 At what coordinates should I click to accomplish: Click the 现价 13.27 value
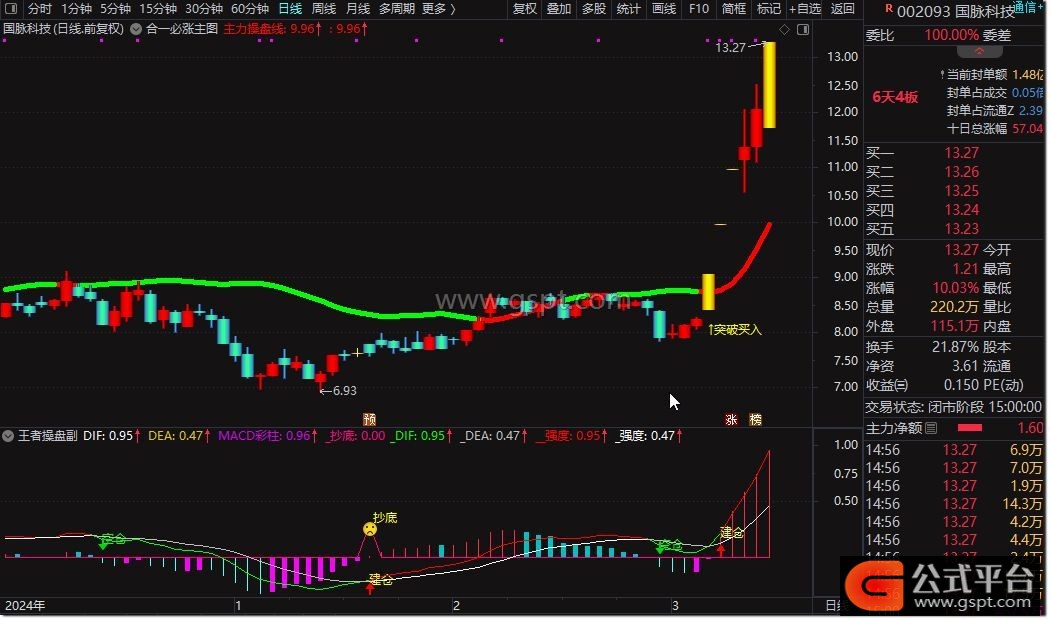[x=962, y=250]
